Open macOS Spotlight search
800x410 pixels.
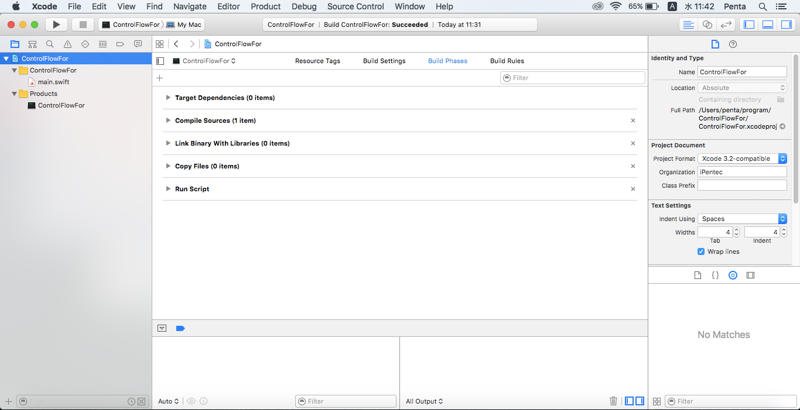[762, 7]
